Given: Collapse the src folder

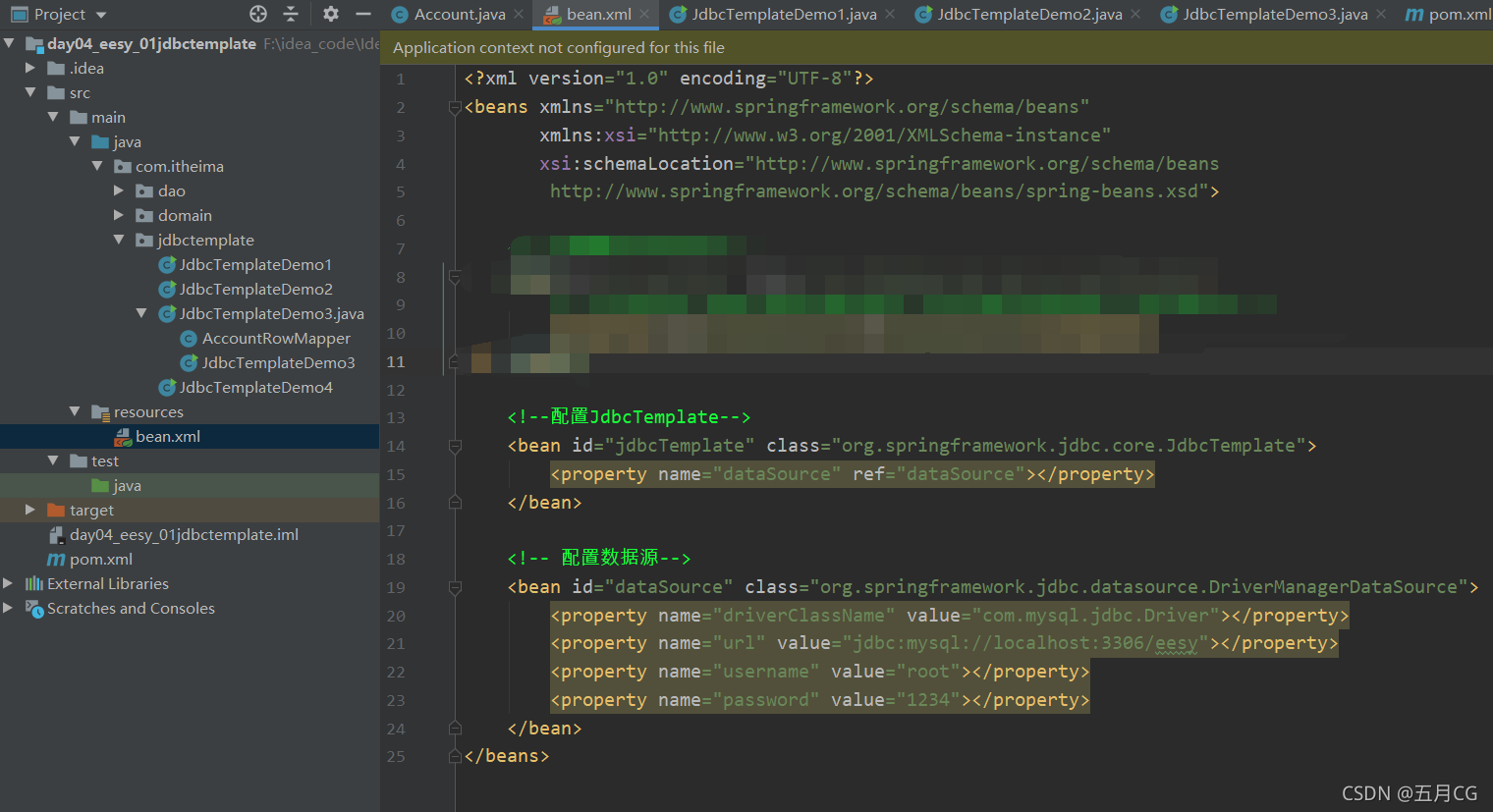Looking at the screenshot, I should point(30,92).
